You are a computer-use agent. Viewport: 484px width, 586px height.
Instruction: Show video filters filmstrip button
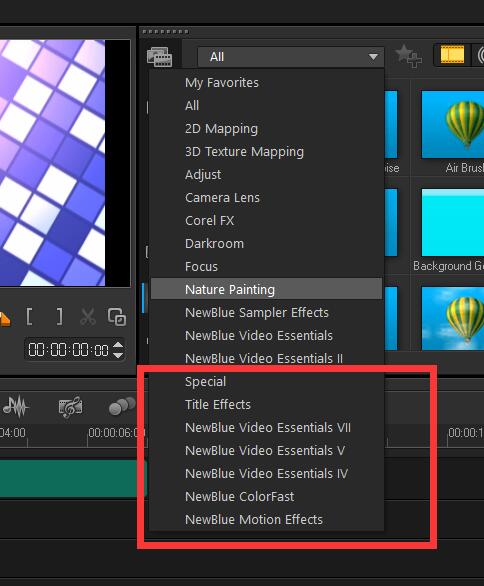pos(452,55)
